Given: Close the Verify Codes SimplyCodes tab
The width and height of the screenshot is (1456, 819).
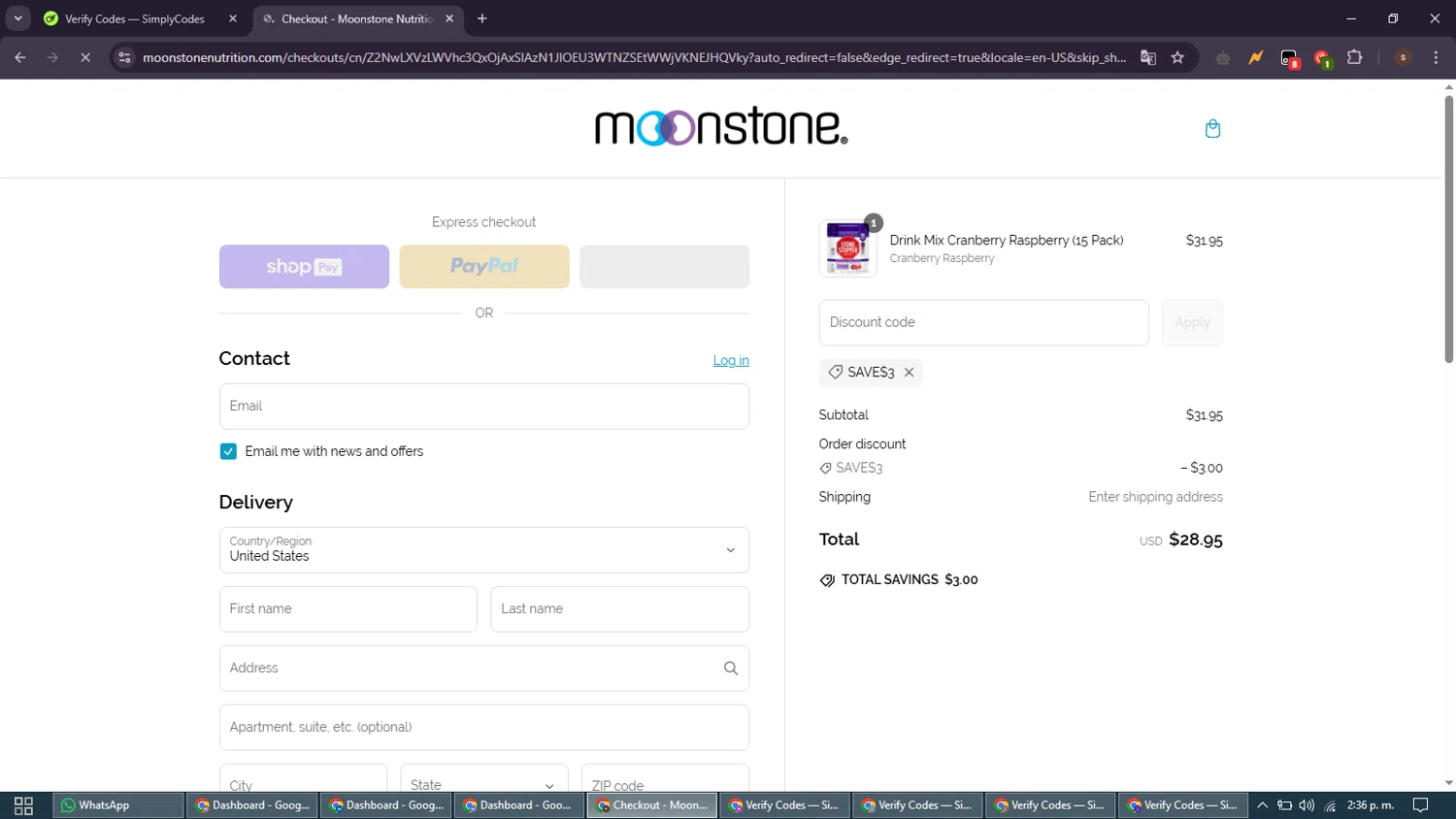Looking at the screenshot, I should [x=233, y=18].
